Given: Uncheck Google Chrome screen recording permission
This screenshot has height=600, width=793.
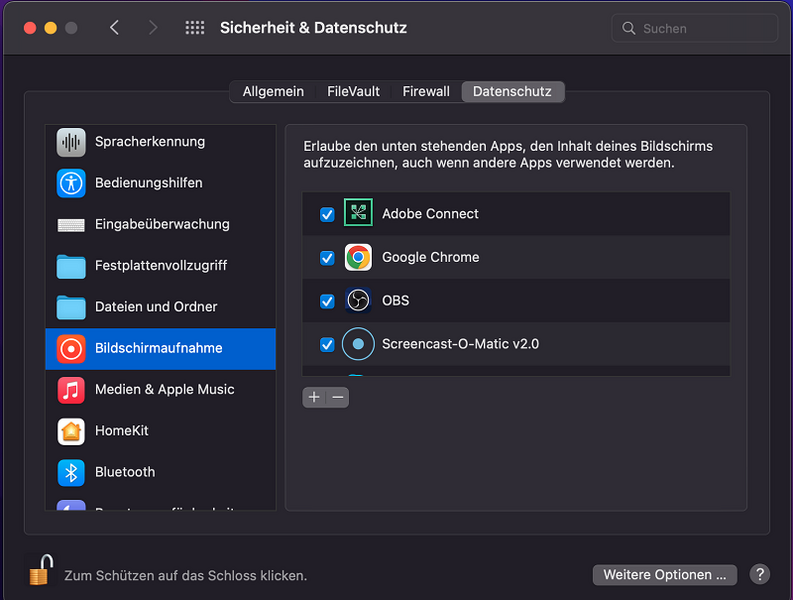Looking at the screenshot, I should coord(327,258).
